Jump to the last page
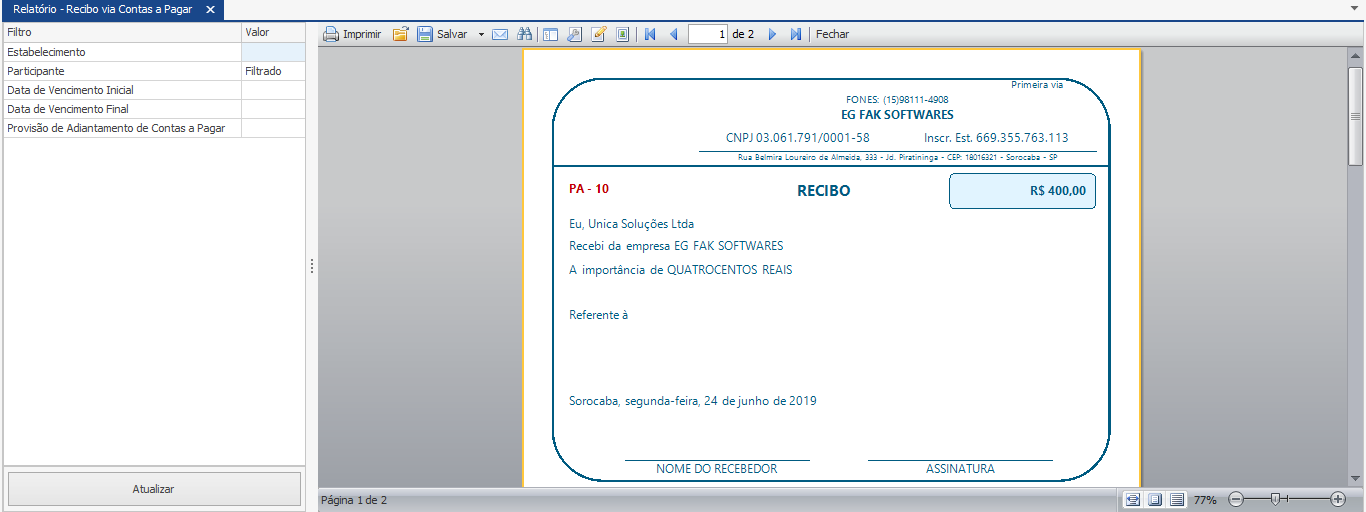The width and height of the screenshot is (1366, 512). 796,34
